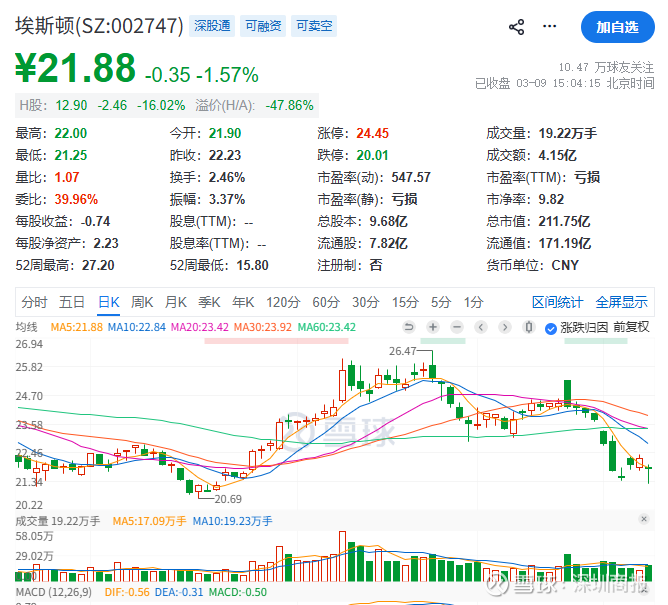The width and height of the screenshot is (668, 605).
Task: Click the pink attribution bar above chart
Action: [x=276, y=341]
